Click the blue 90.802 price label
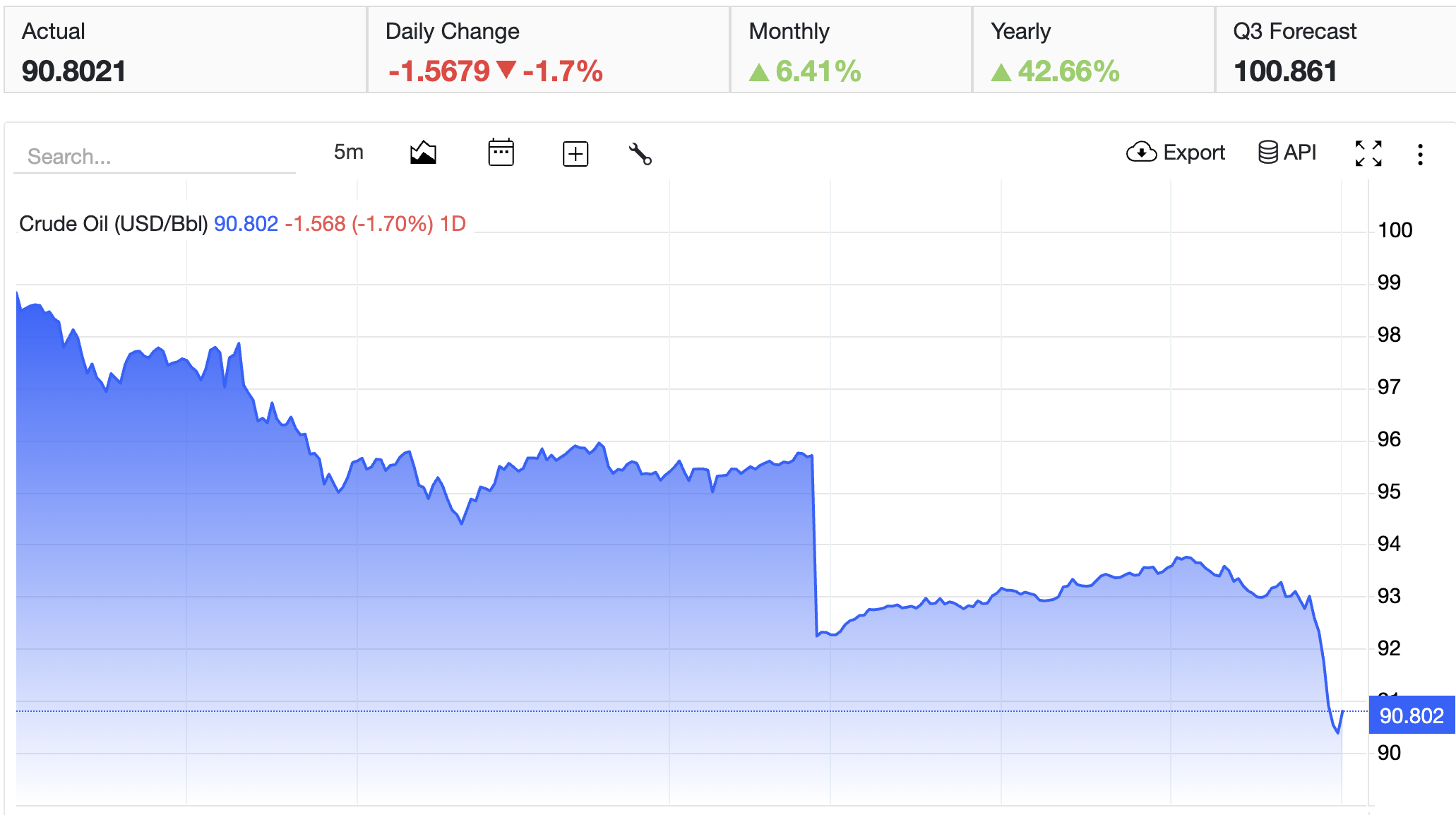The height and width of the screenshot is (815, 1456). [x=1412, y=715]
